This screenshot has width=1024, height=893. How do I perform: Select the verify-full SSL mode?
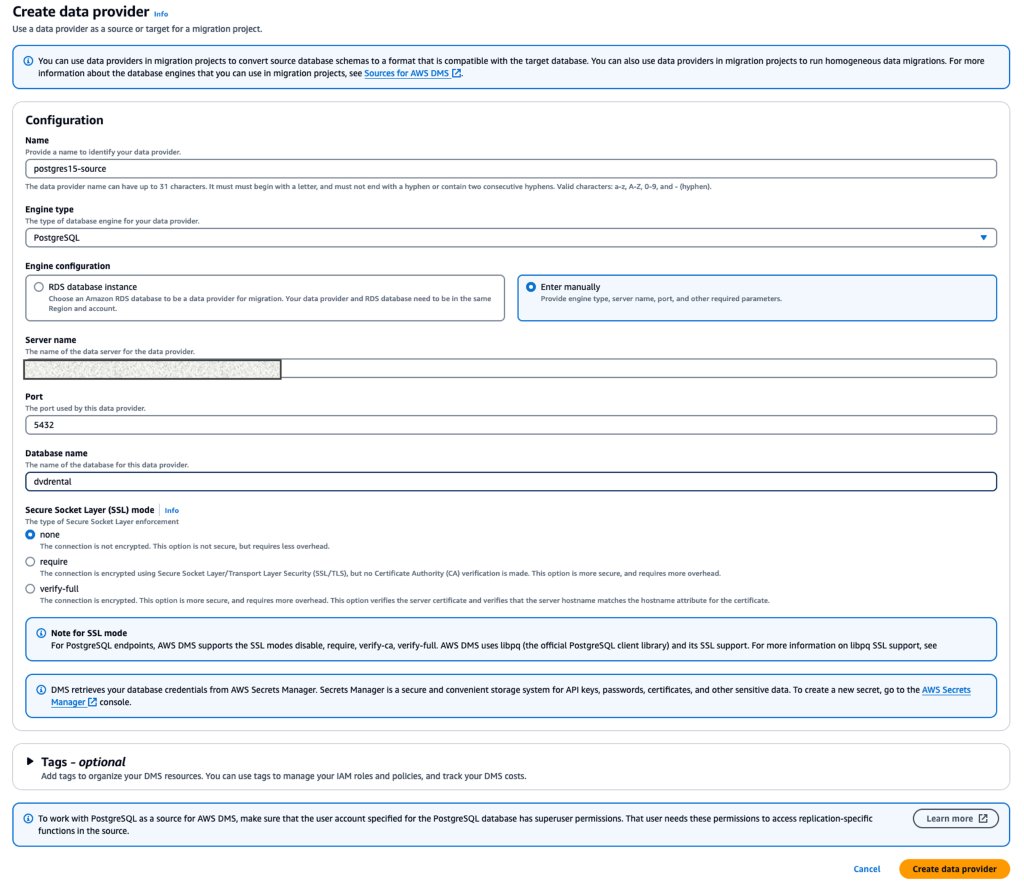pos(30,589)
